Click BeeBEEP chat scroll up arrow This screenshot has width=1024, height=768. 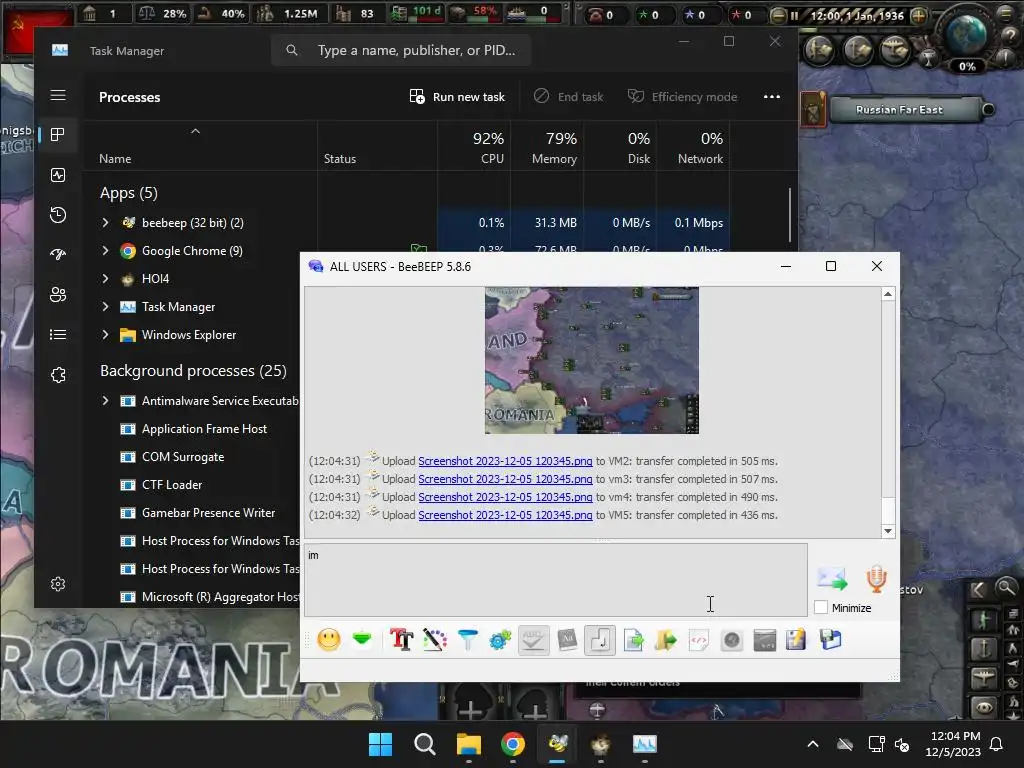coord(888,295)
